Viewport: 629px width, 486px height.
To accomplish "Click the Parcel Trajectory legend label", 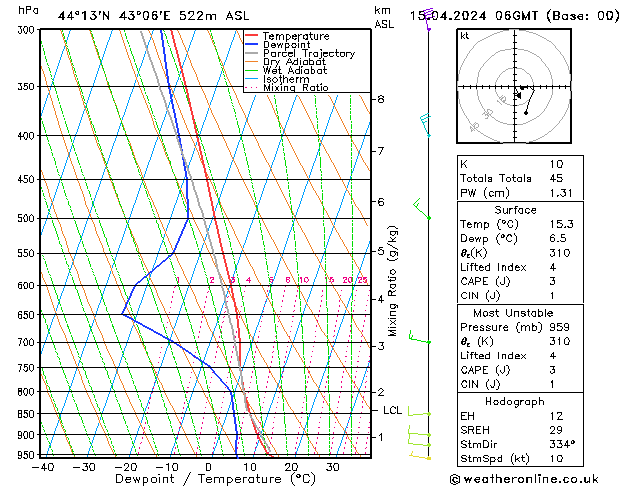I will click(309, 53).
